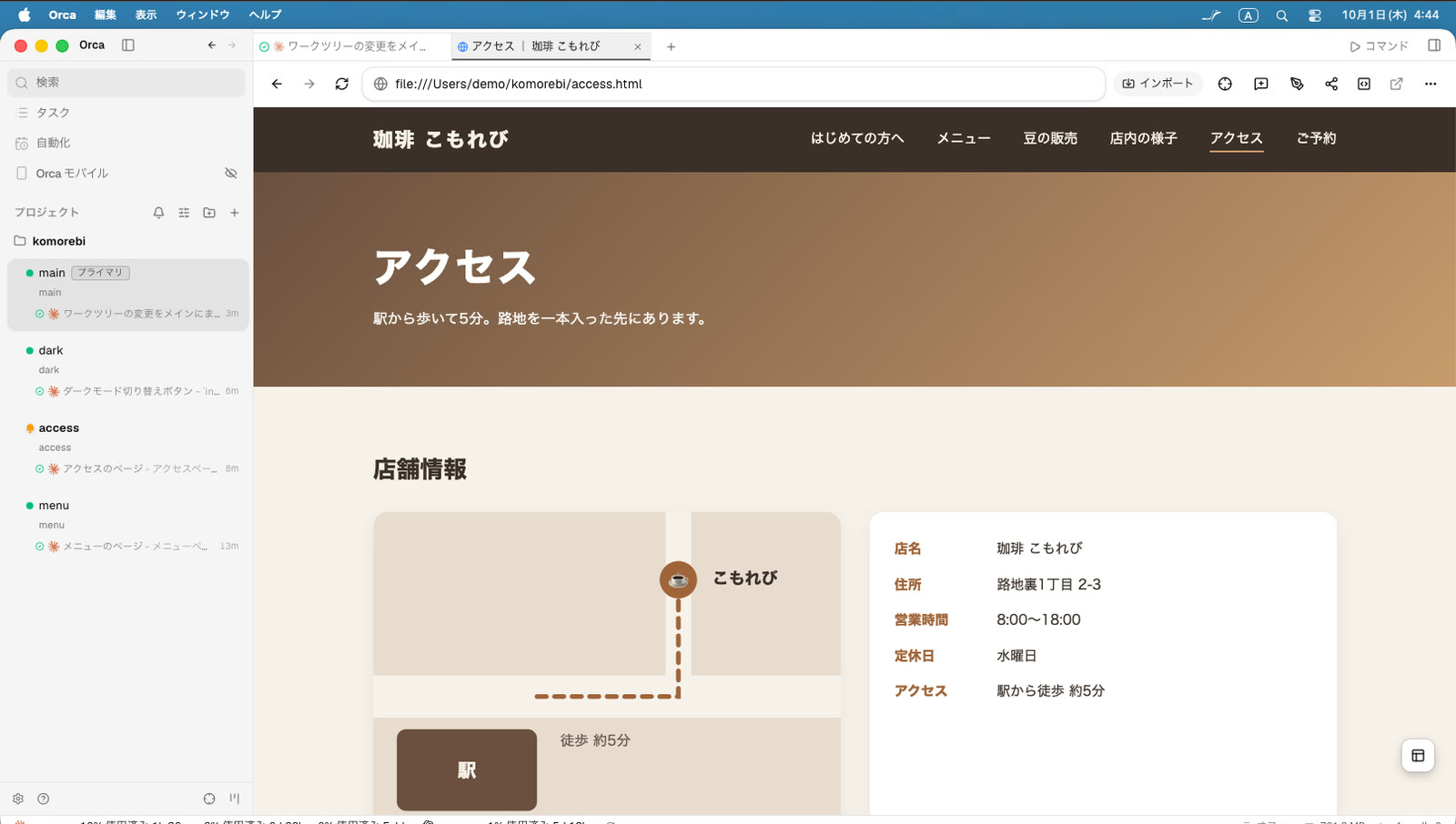
Task: Open the code view icon in toolbar
Action: pyautogui.click(x=1364, y=84)
